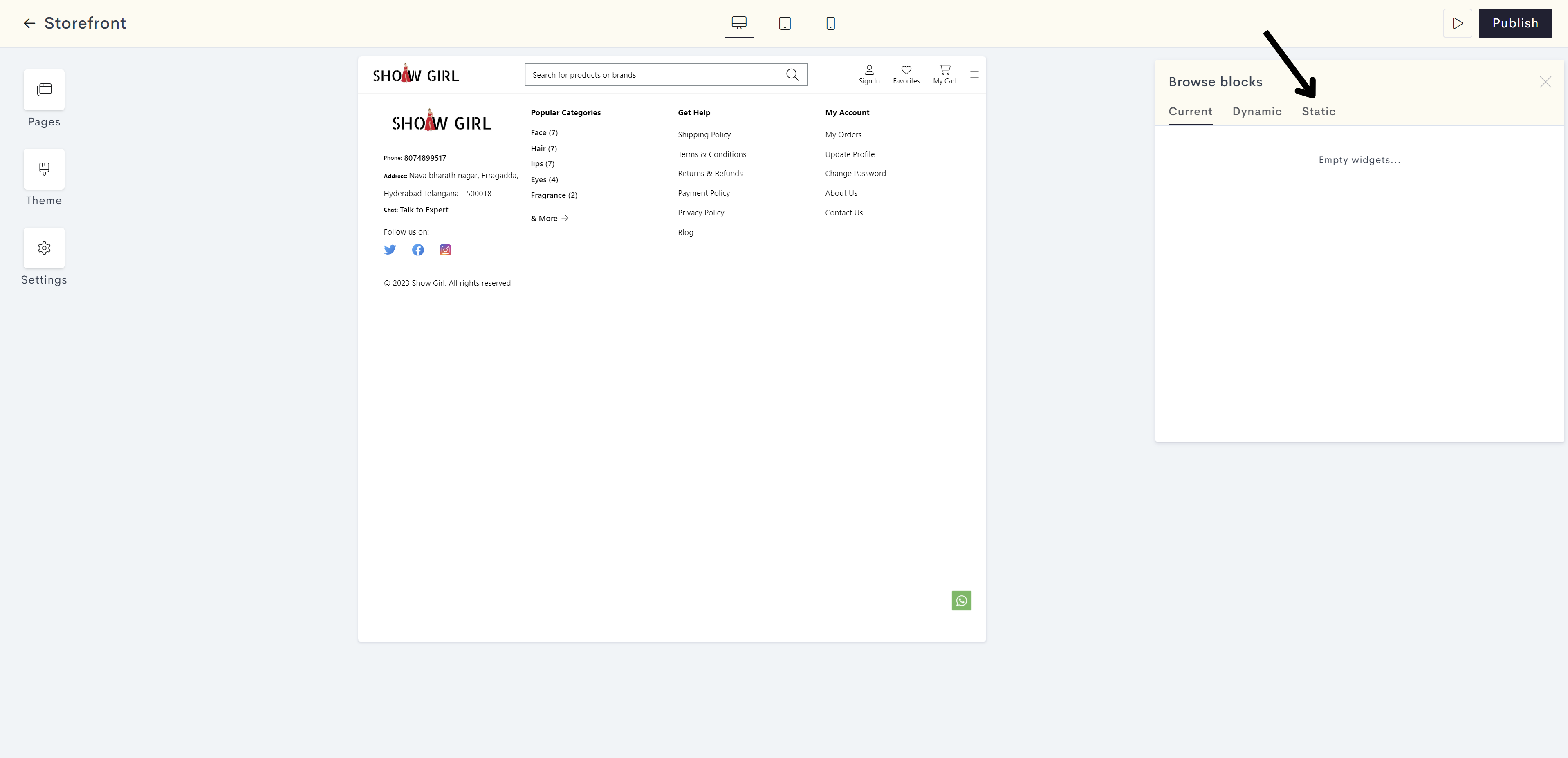This screenshot has height=758, width=1568.
Task: Open Payment Policy link
Action: 704,193
